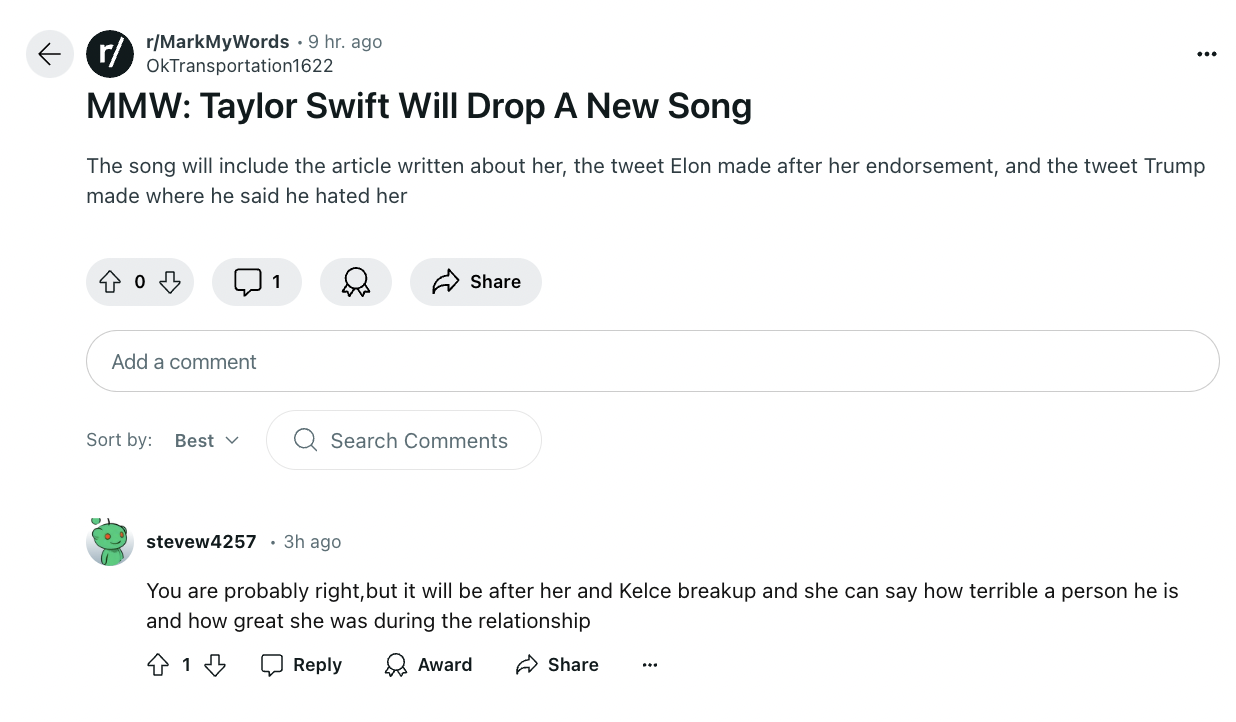The width and height of the screenshot is (1236, 722).
Task: Give an award to the post
Action: 356,282
